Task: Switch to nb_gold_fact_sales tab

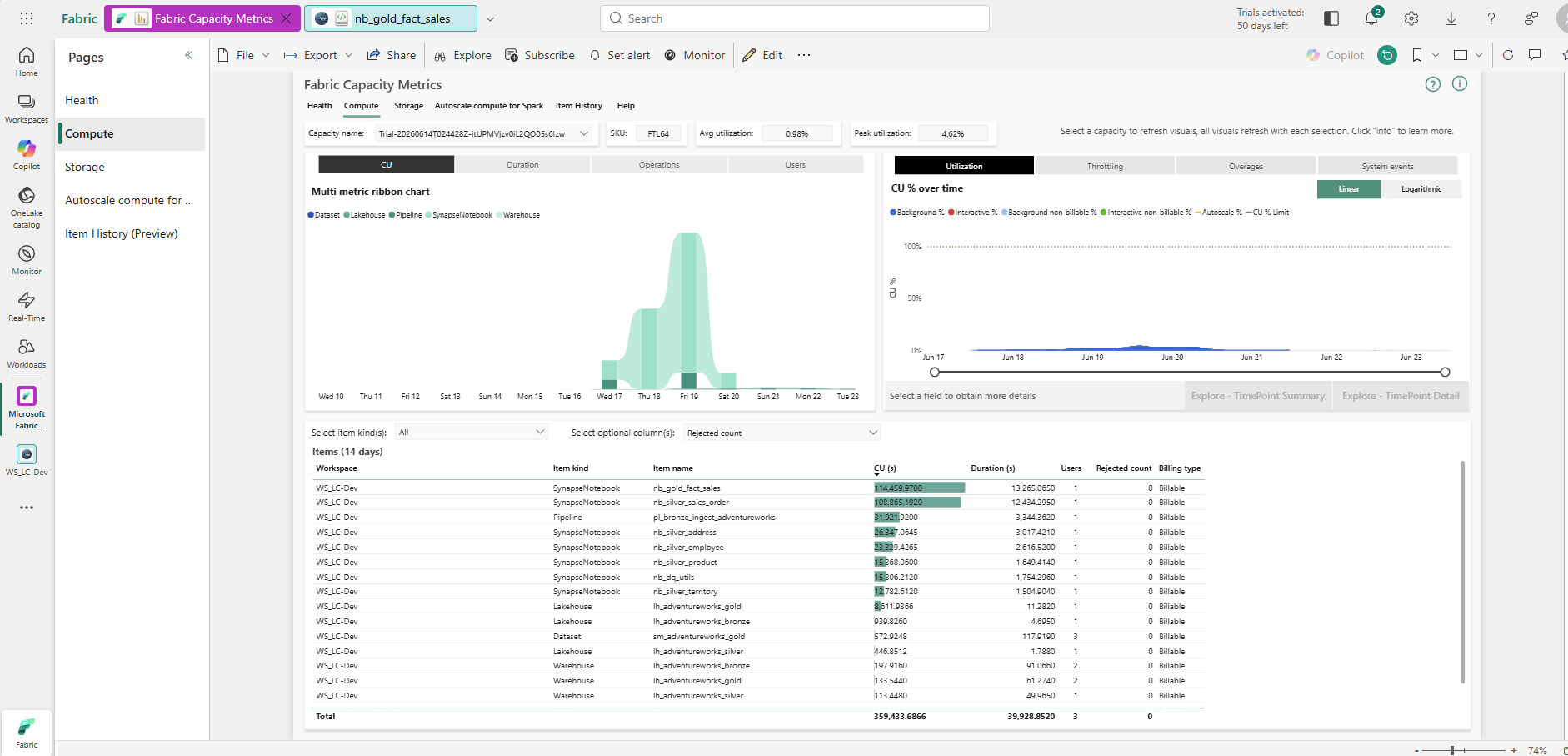Action: click(391, 18)
